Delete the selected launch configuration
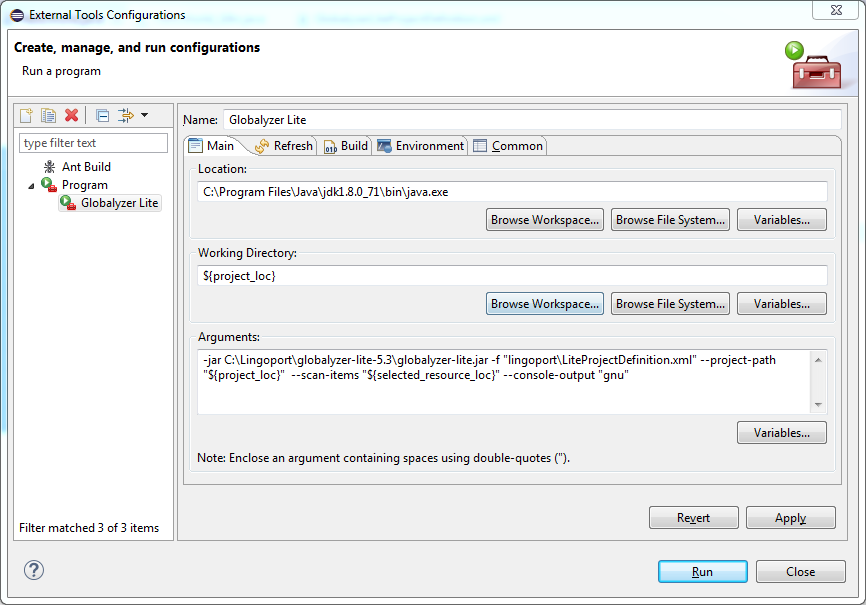The image size is (866, 605). tap(71, 116)
